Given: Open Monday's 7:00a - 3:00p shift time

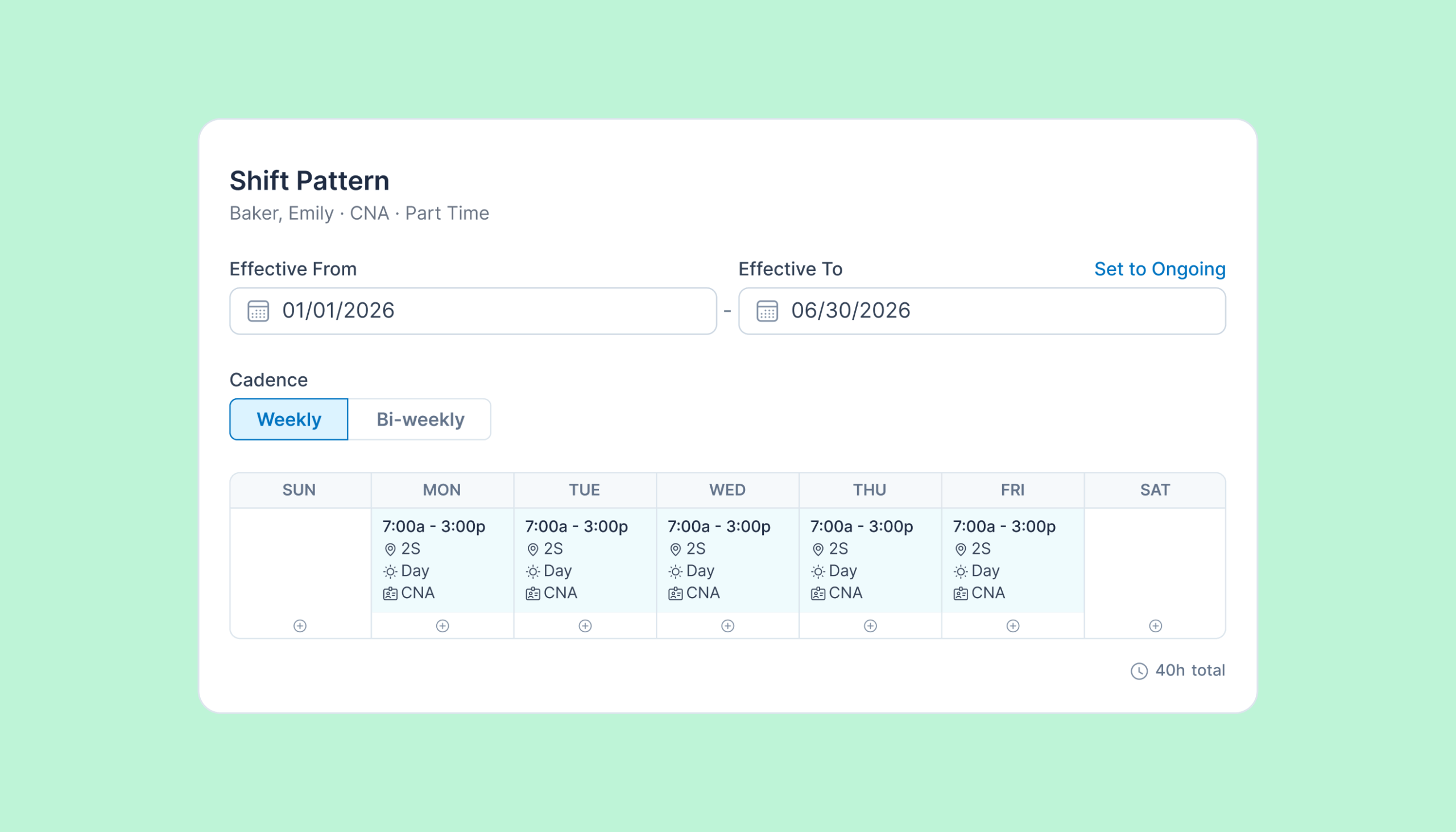Looking at the screenshot, I should pos(434,526).
